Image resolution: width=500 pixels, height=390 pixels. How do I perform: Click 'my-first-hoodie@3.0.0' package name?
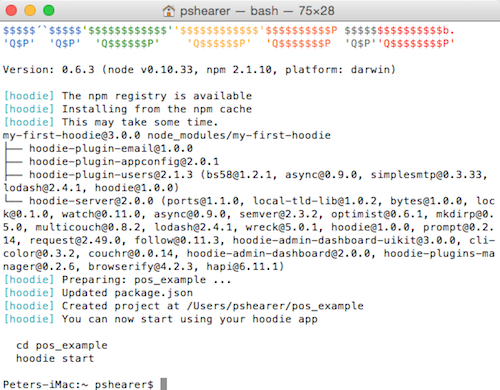(72, 135)
